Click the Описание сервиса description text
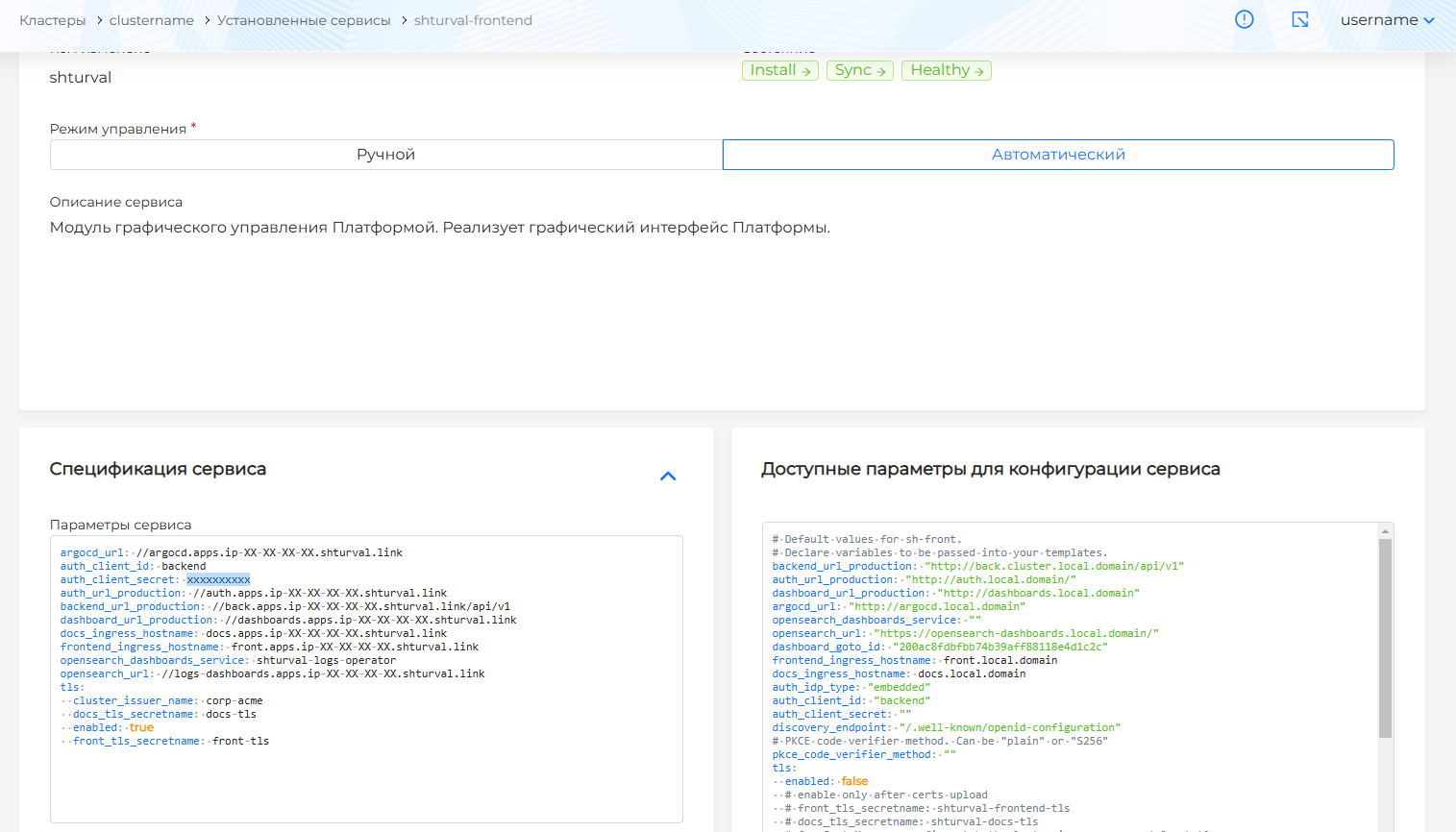Screen dimensions: 1456x832 440,228
